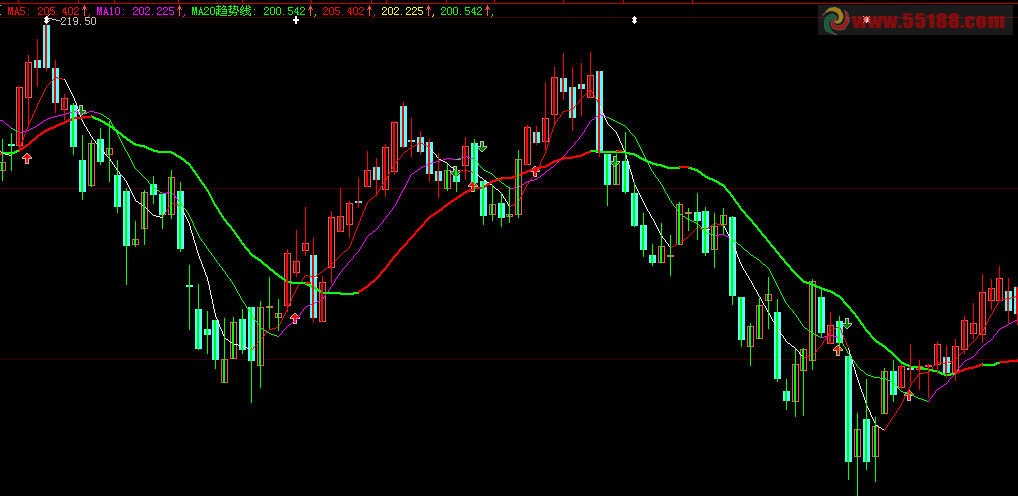Click the candlestick at the 219.50 high
This screenshot has height=496, width=1018.
point(47,45)
